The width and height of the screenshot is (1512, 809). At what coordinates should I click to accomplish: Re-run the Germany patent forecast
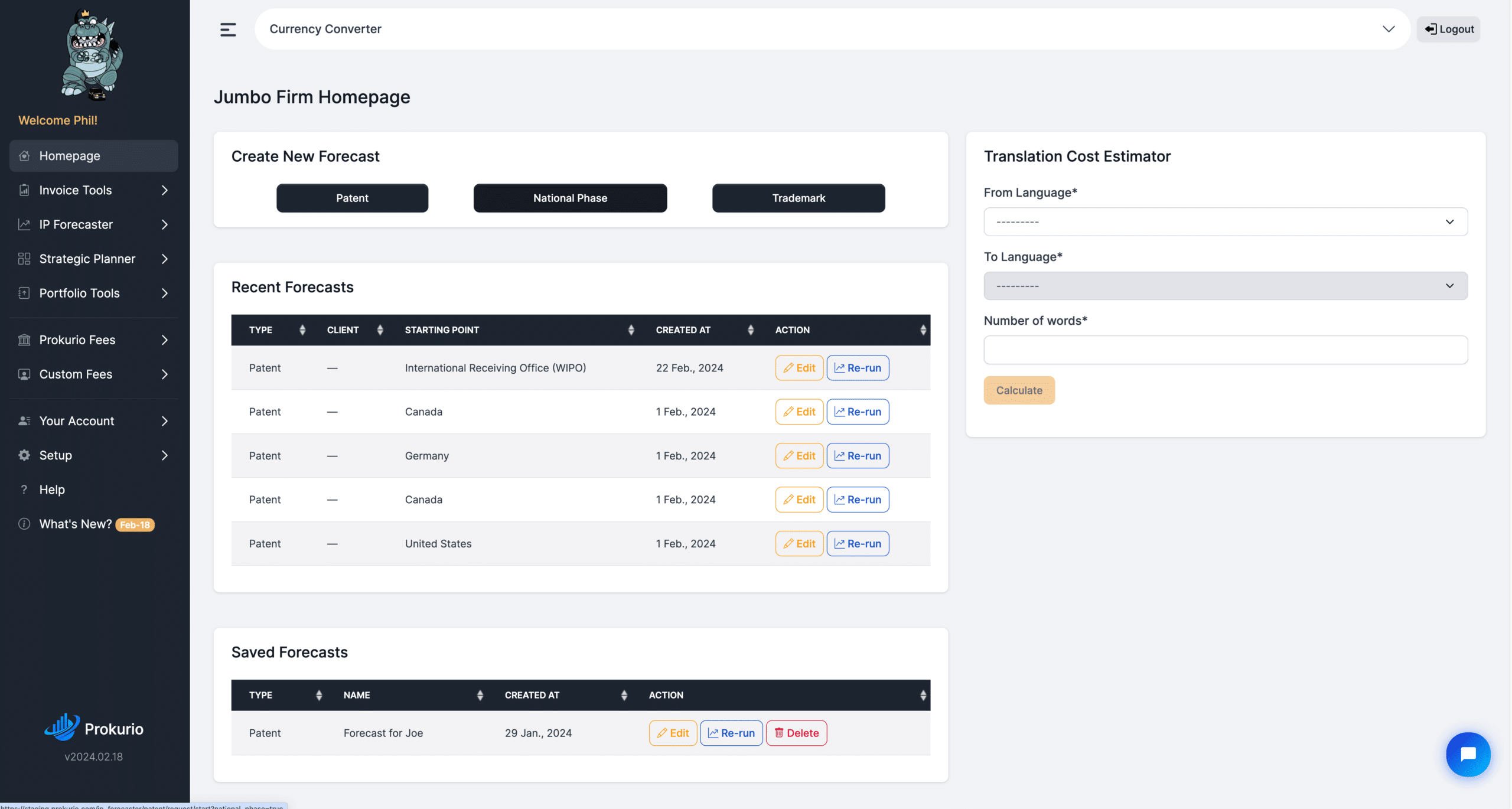click(x=858, y=456)
